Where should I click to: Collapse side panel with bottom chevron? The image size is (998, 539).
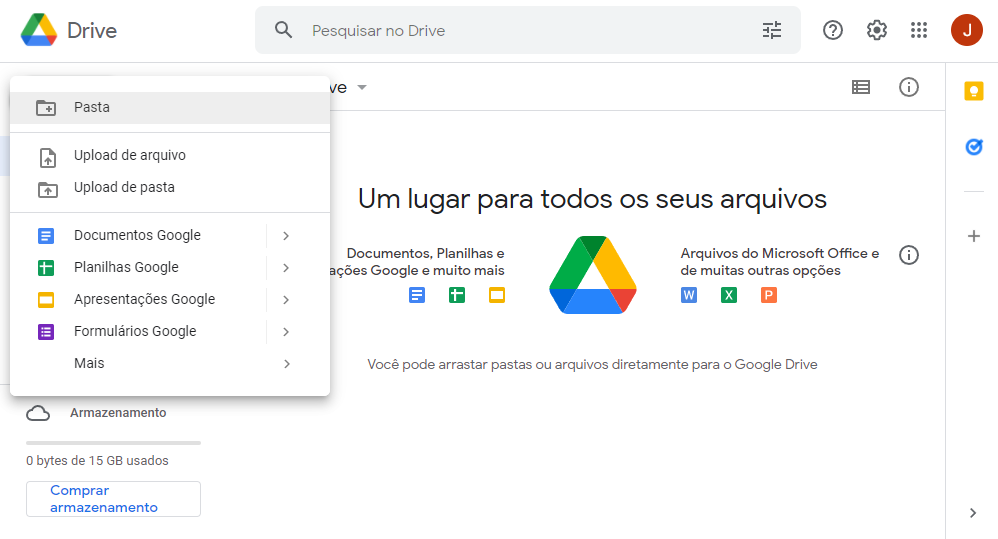pyautogui.click(x=973, y=513)
